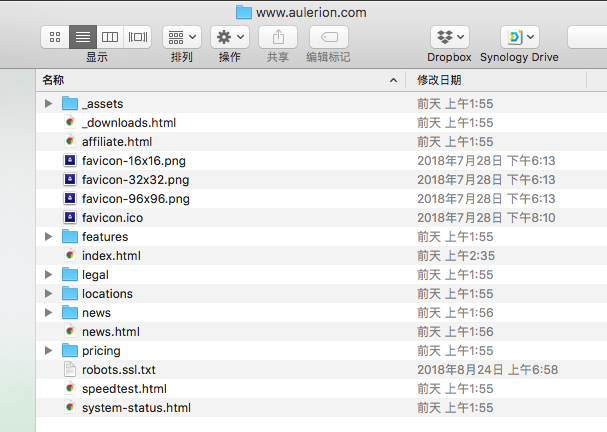607x432 pixels.
Task: Switch to column view
Action: [x=110, y=37]
